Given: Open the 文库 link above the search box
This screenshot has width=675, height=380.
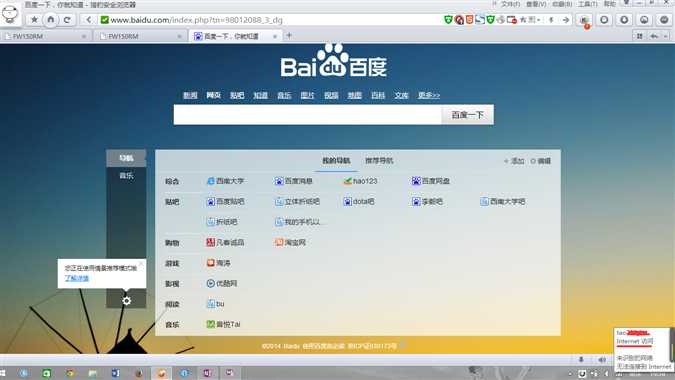Looking at the screenshot, I should click(401, 95).
